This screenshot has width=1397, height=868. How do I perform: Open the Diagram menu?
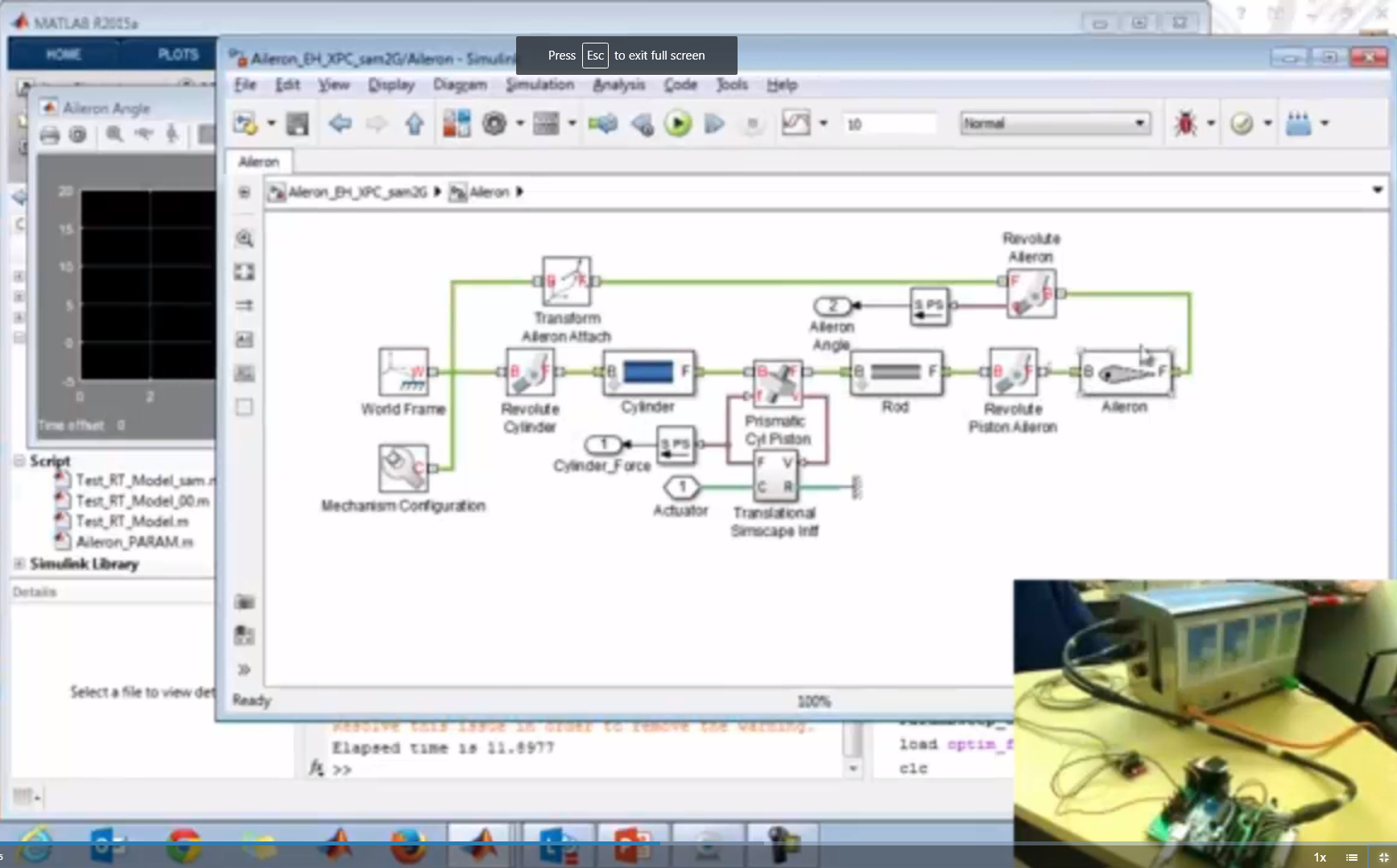461,85
